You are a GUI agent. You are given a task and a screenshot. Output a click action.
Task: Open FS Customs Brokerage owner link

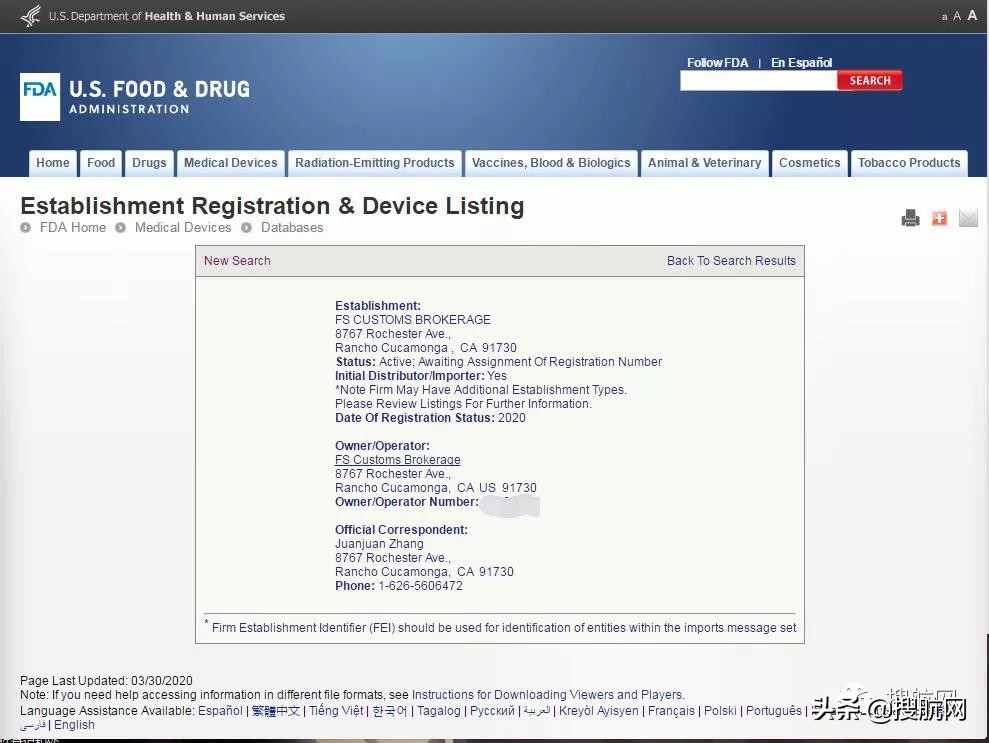397,460
